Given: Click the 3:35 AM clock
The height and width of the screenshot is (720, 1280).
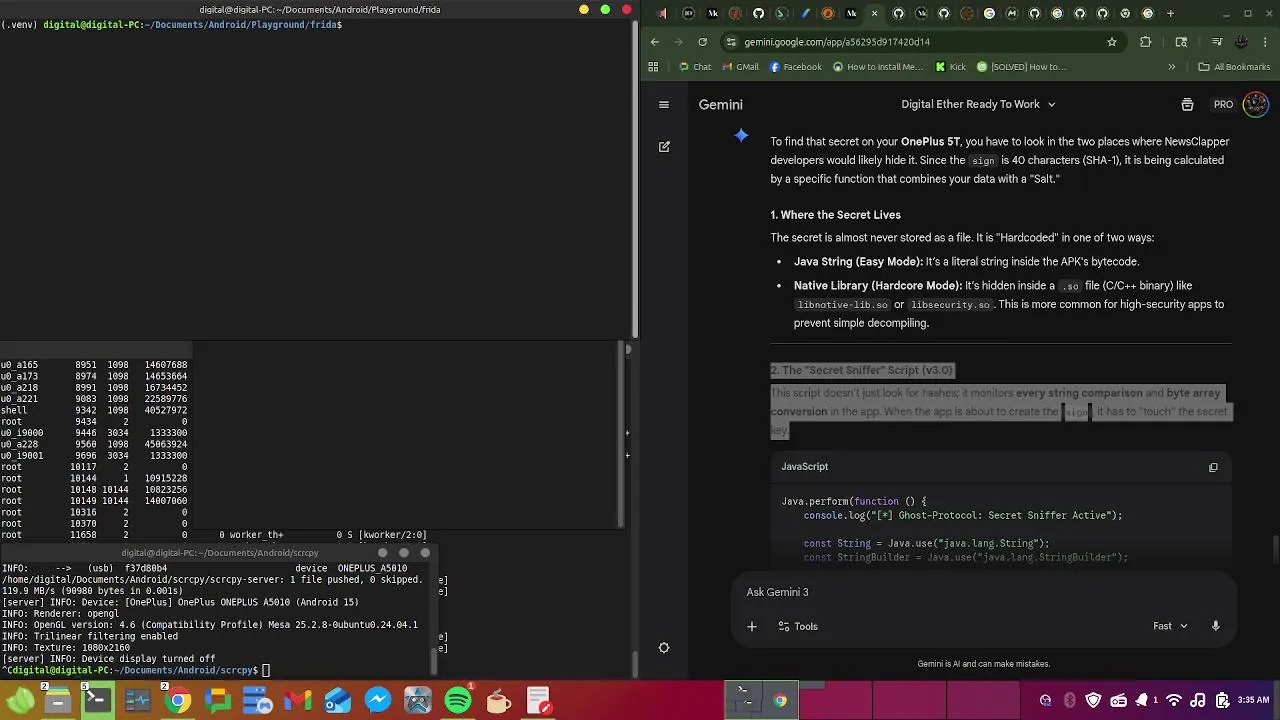Looking at the screenshot, I should pyautogui.click(x=1253, y=700).
